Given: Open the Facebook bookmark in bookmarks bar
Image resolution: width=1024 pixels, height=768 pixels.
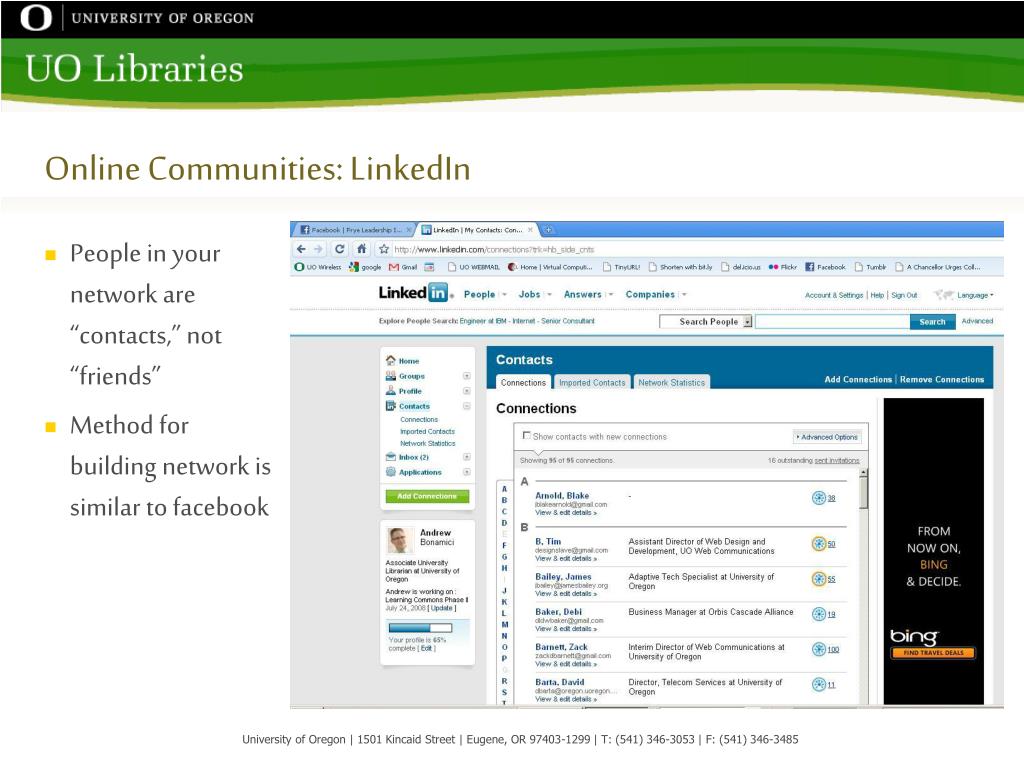Looking at the screenshot, I should point(825,267).
